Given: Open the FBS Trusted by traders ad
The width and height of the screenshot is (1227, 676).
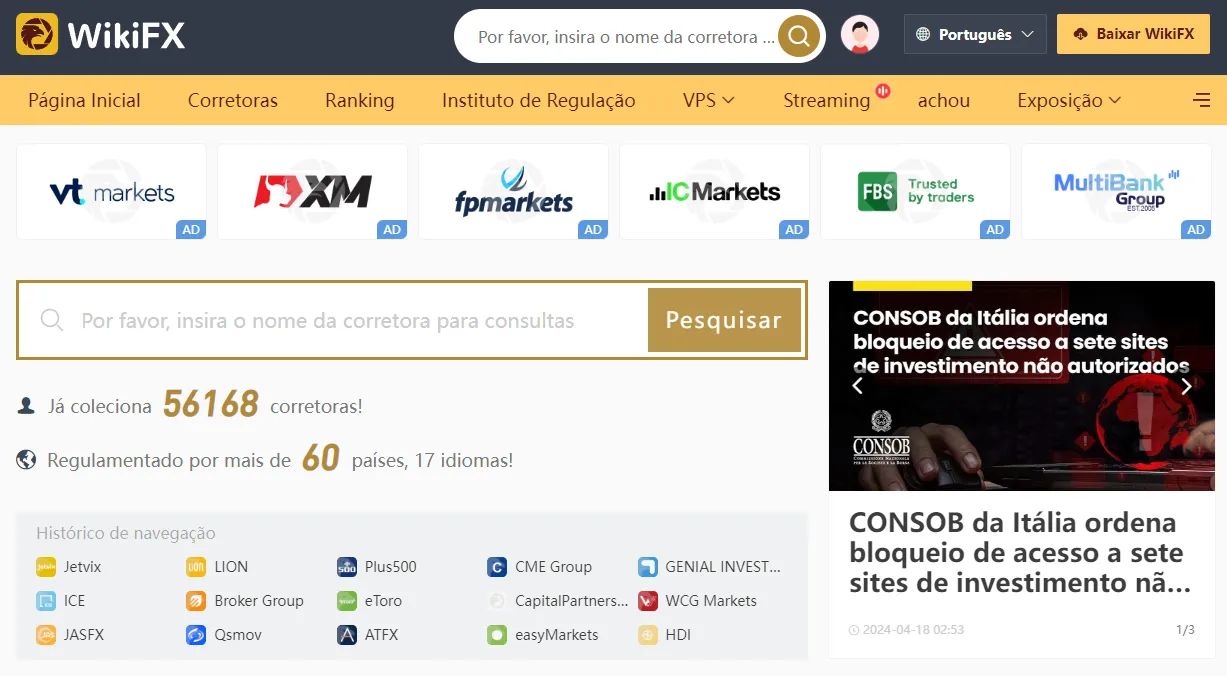Looking at the screenshot, I should click(x=916, y=192).
